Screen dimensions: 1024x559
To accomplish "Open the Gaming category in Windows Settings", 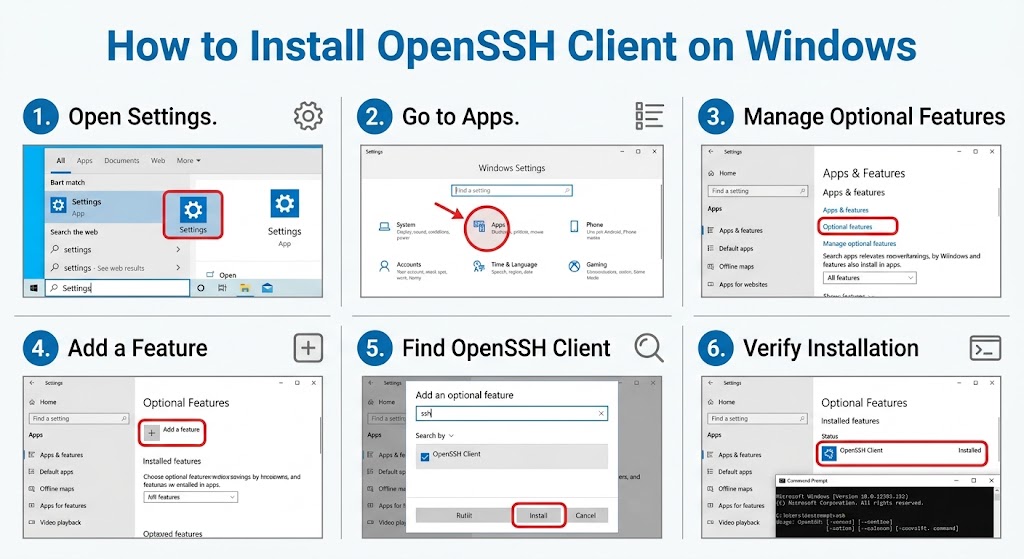I will click(607, 270).
